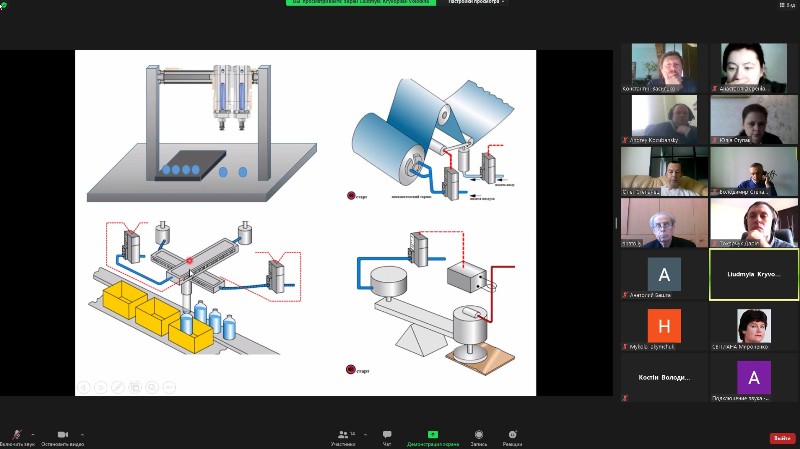The height and width of the screenshot is (449, 800).
Task: Open audio options arrow beside microphone
Action: (33, 435)
